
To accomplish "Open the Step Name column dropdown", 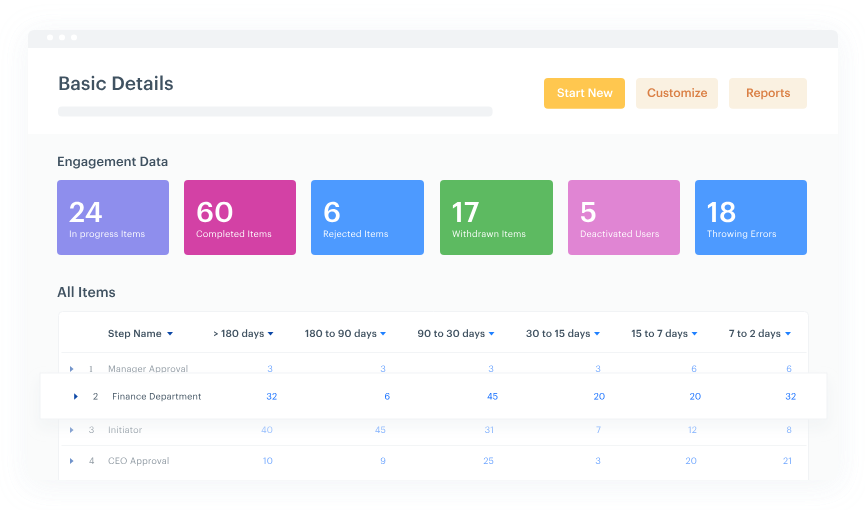I will pyautogui.click(x=170, y=334).
